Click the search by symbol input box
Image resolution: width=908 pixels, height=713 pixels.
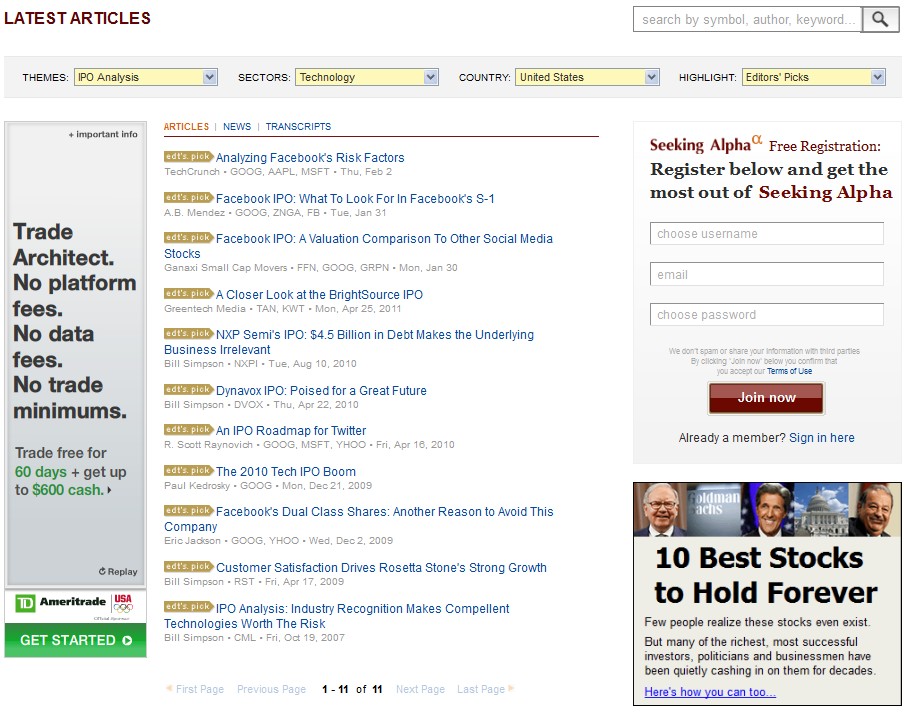747,19
